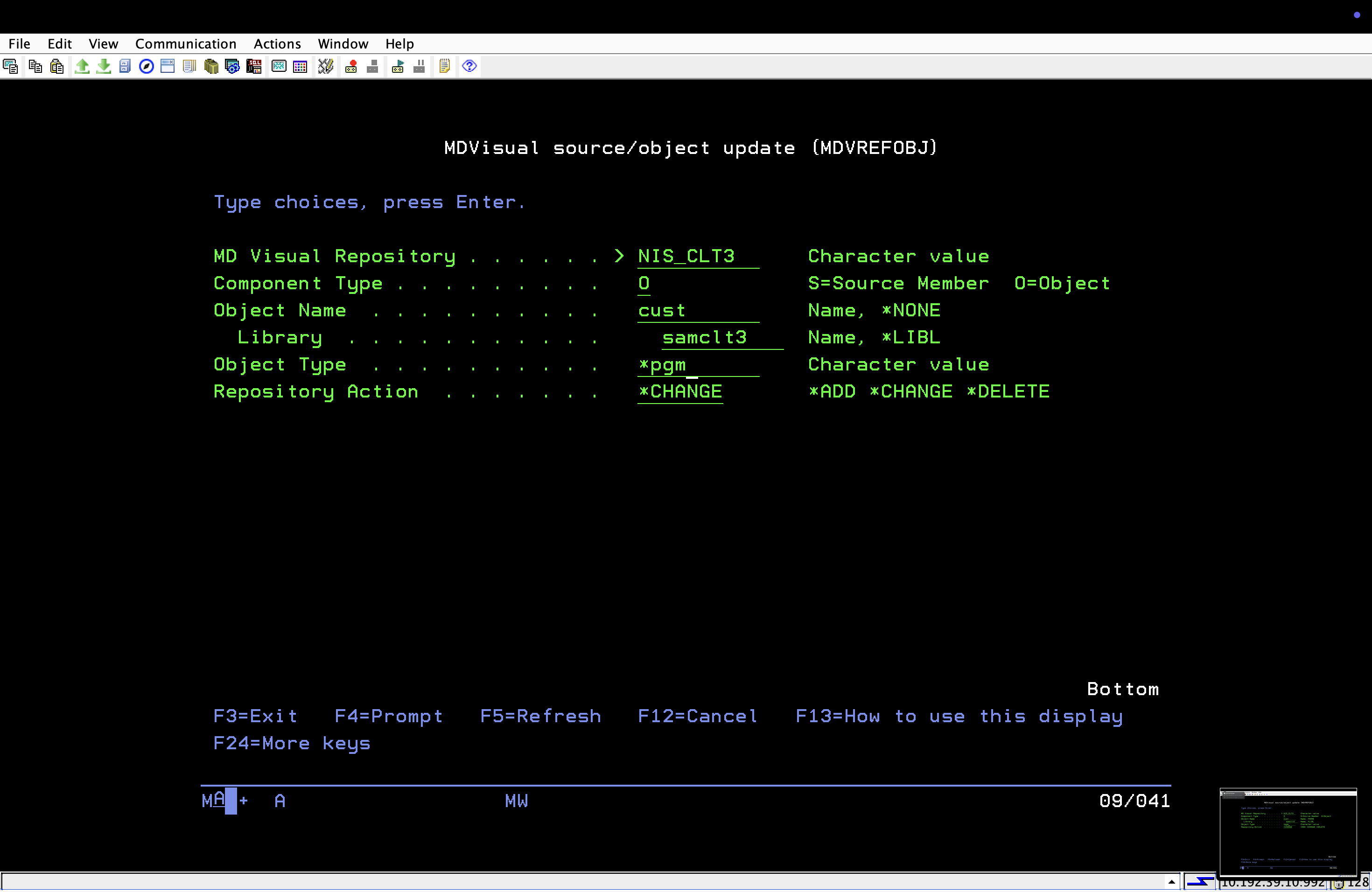Click the Library field containing samclt3
1372x892 pixels.
pos(722,338)
